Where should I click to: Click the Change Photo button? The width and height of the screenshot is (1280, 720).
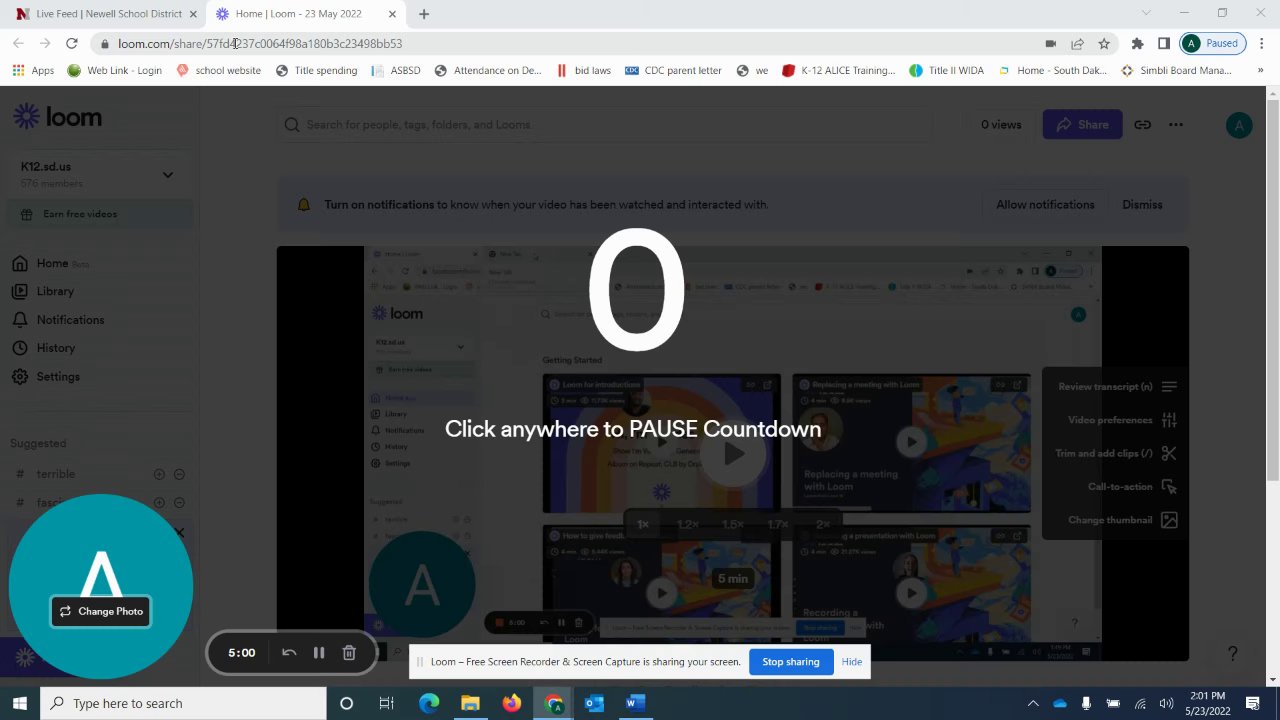click(x=100, y=611)
